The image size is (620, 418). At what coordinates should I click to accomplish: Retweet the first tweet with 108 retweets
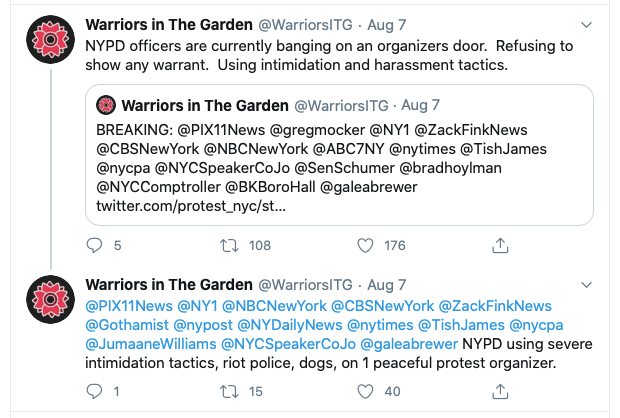(x=229, y=245)
